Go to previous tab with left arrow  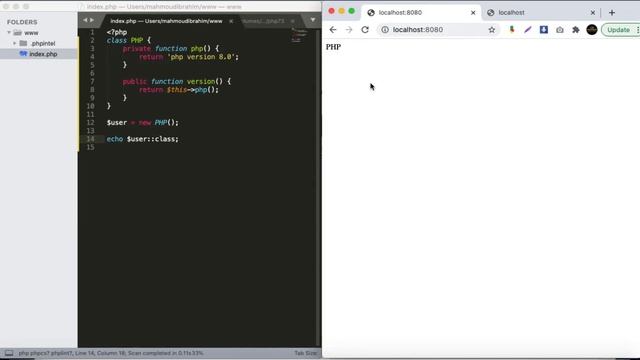click(85, 20)
